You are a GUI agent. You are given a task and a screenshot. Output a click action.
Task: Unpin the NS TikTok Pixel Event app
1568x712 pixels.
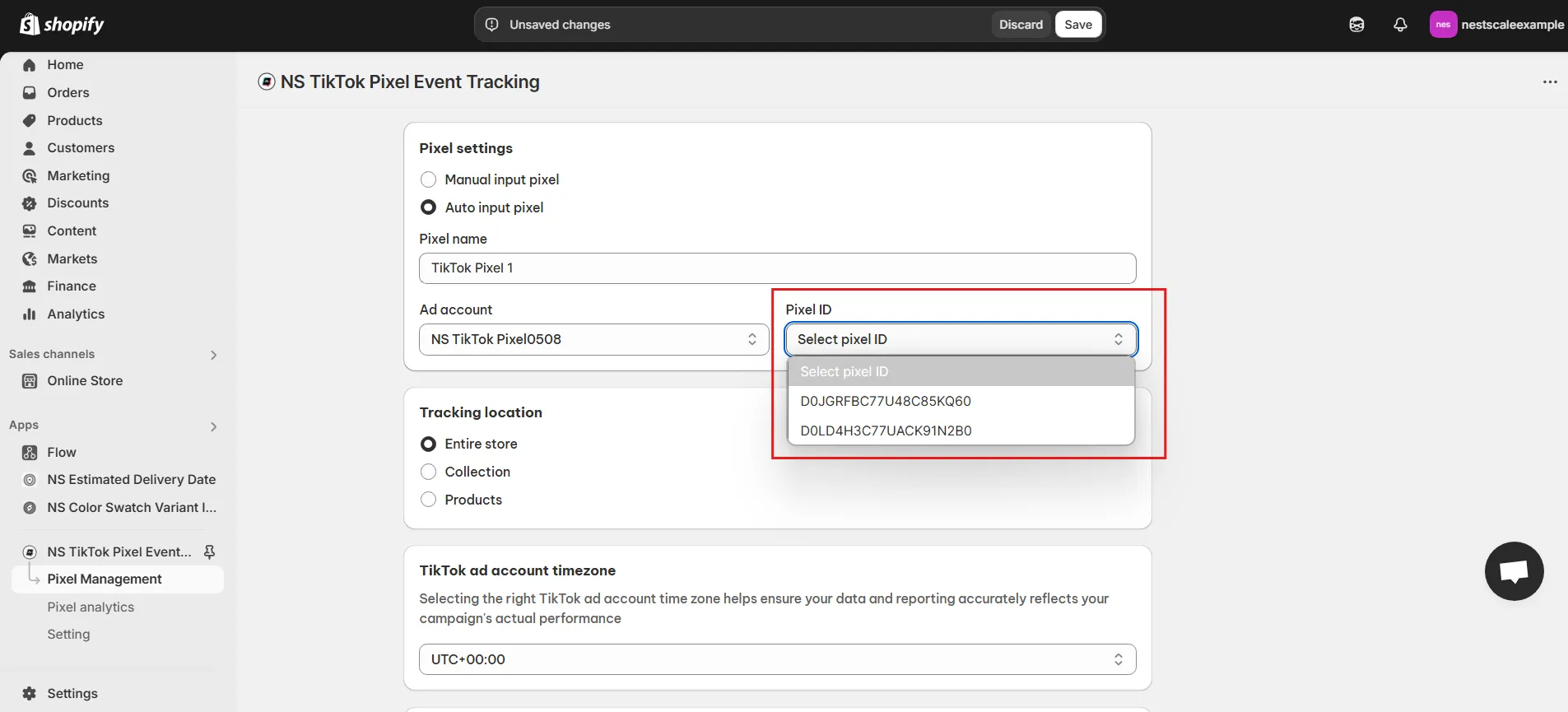[209, 552]
